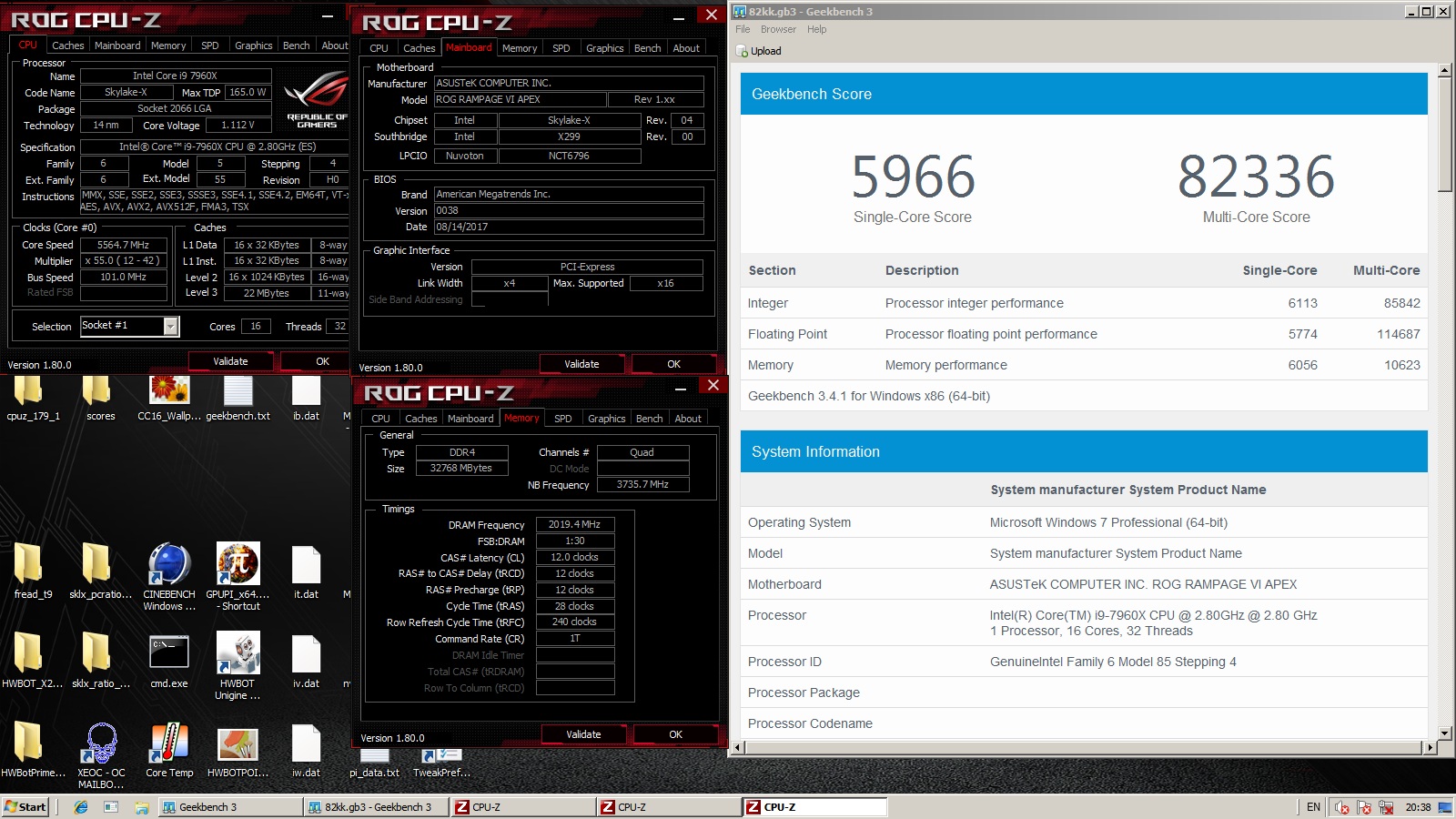
Task: Switch to Geekbench 3 taskbar item
Action: pyautogui.click(x=229, y=807)
